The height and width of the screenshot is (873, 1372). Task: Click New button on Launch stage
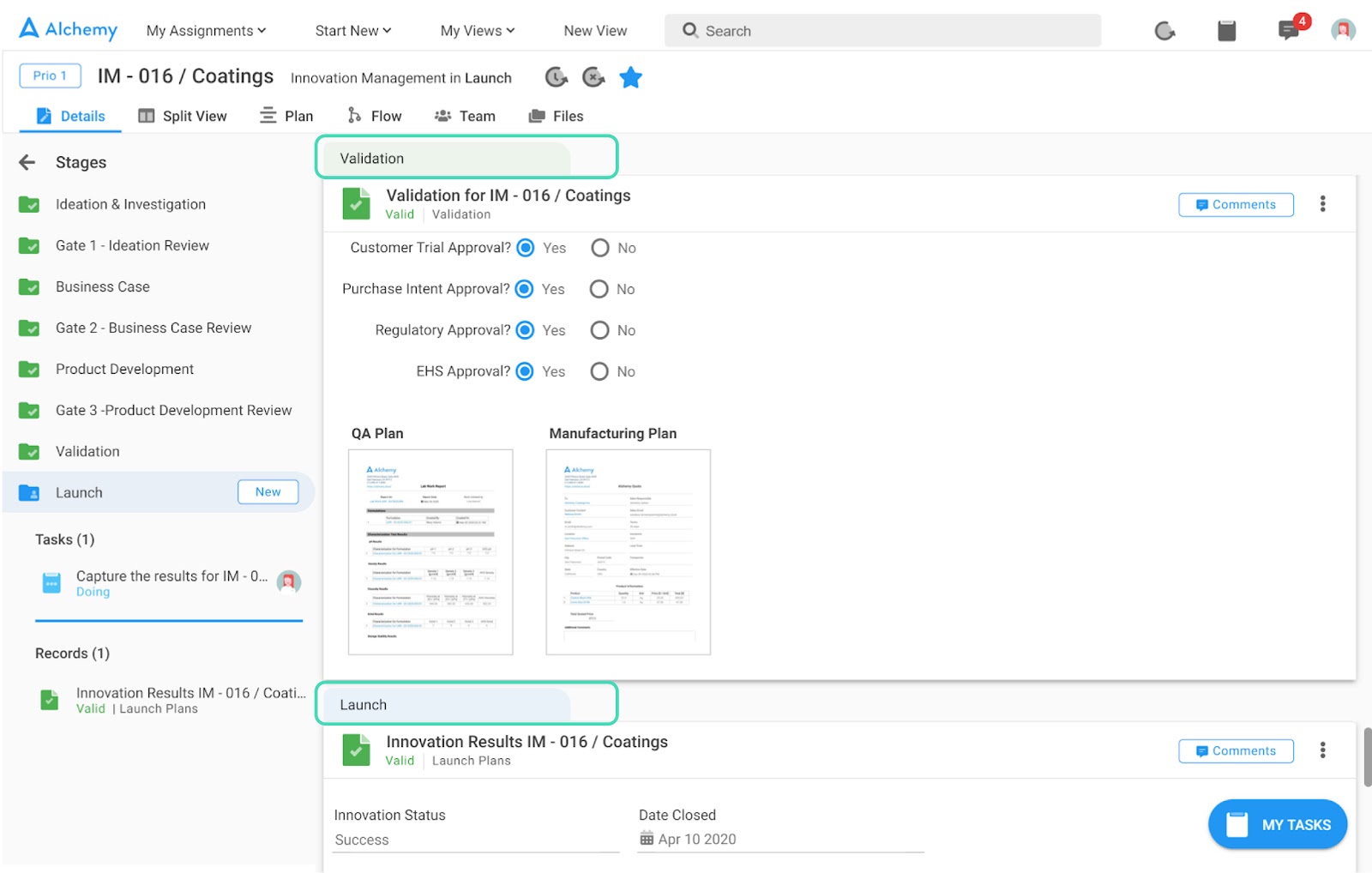[268, 491]
